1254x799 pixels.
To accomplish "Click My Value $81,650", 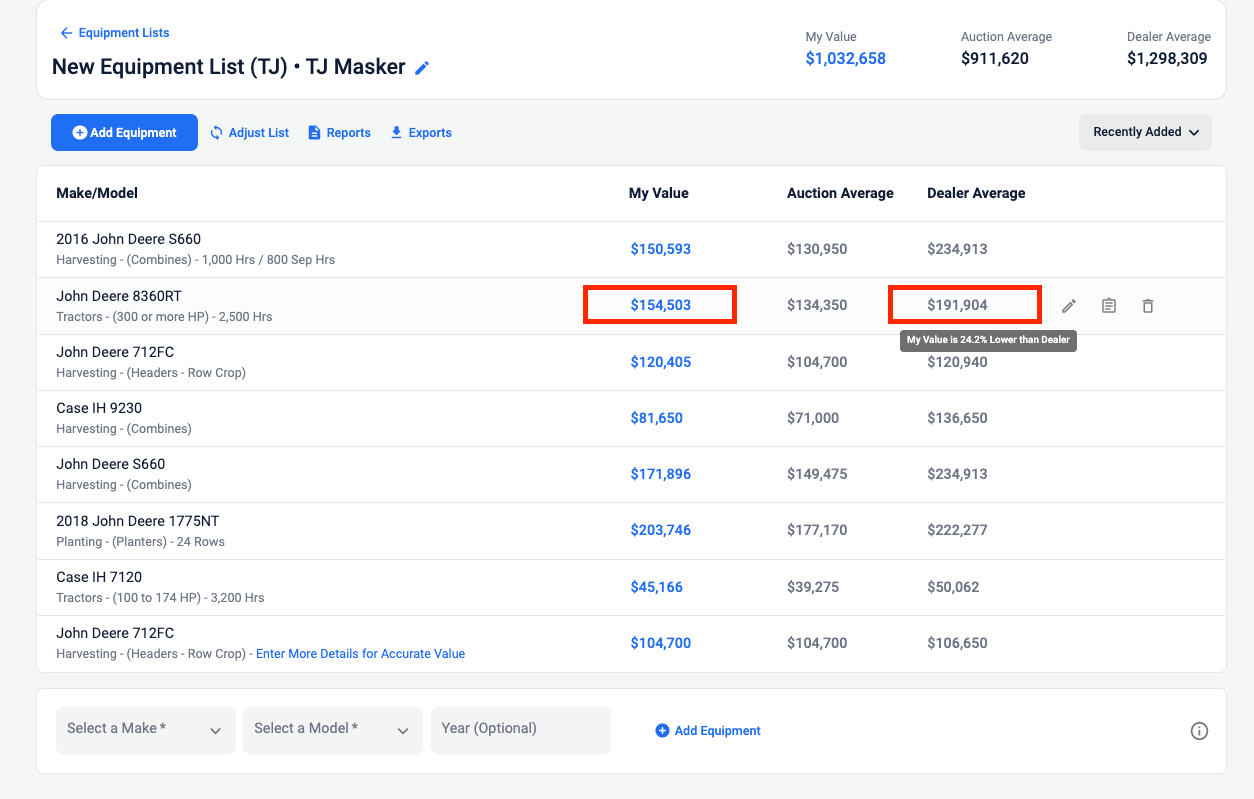I will [656, 418].
